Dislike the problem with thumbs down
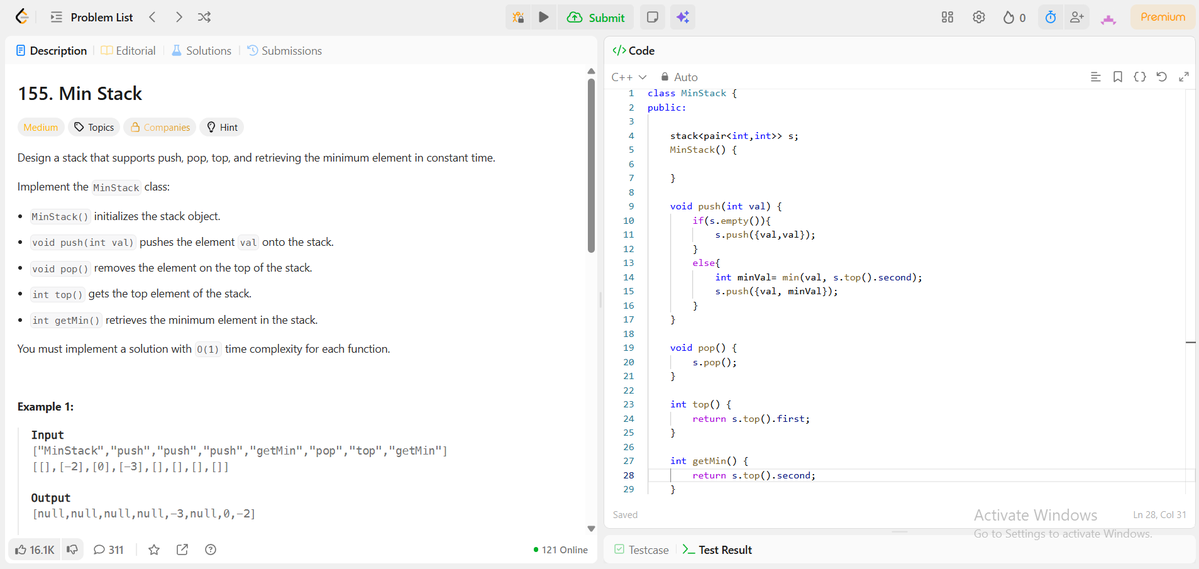 pyautogui.click(x=73, y=549)
